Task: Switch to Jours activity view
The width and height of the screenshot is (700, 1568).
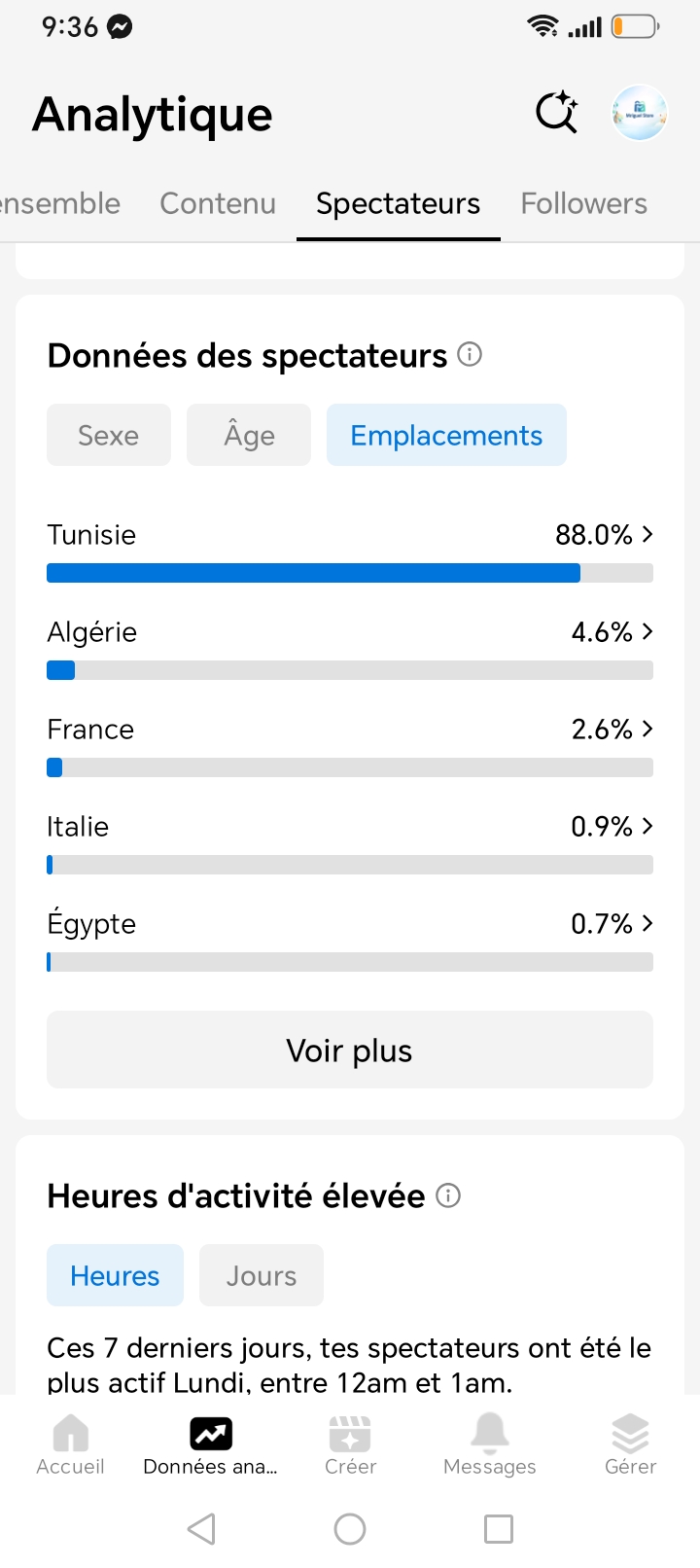Action: [262, 1275]
